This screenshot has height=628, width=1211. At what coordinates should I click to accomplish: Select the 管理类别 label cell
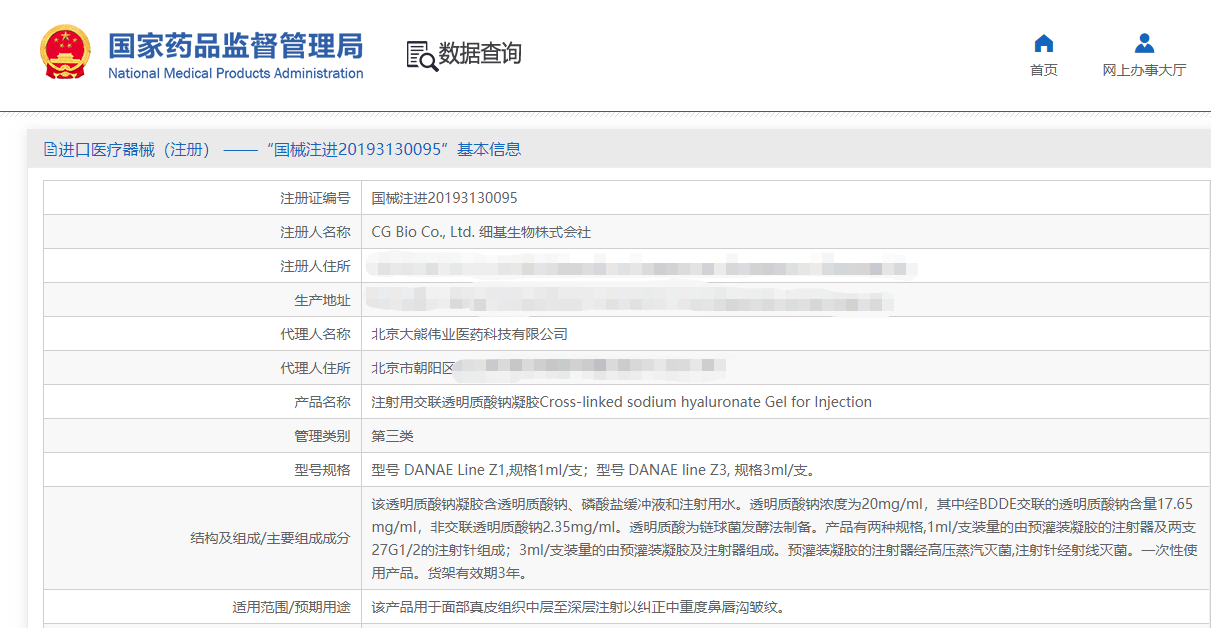coord(202,436)
